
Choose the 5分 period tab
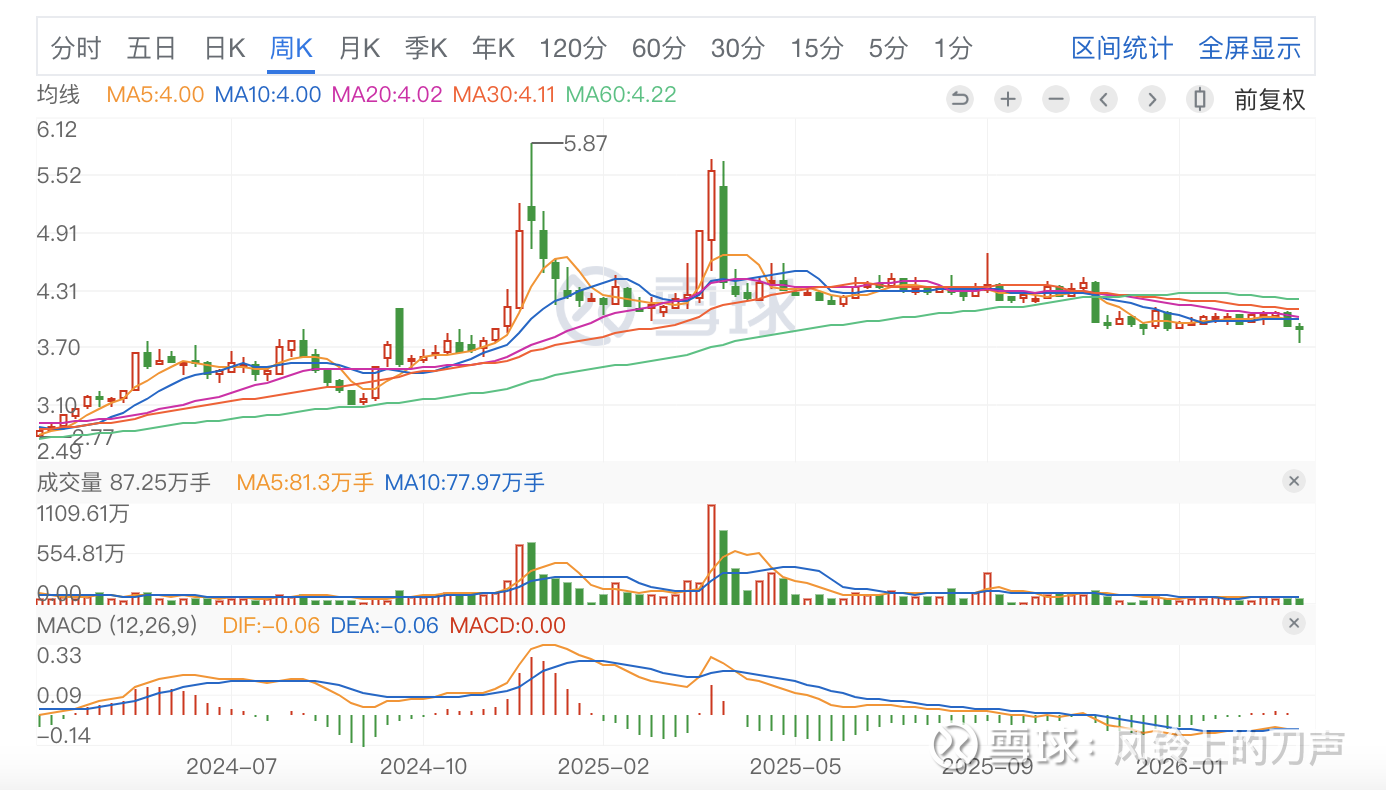pos(888,48)
